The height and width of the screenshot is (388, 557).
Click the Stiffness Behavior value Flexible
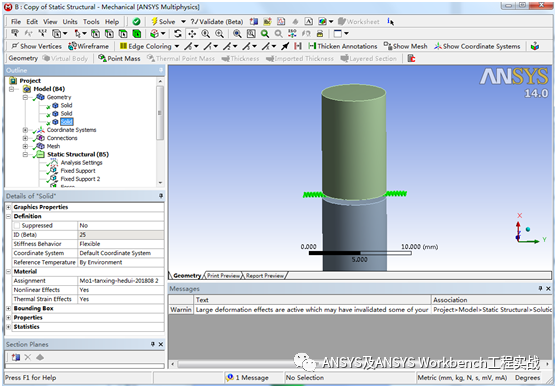[x=120, y=244]
